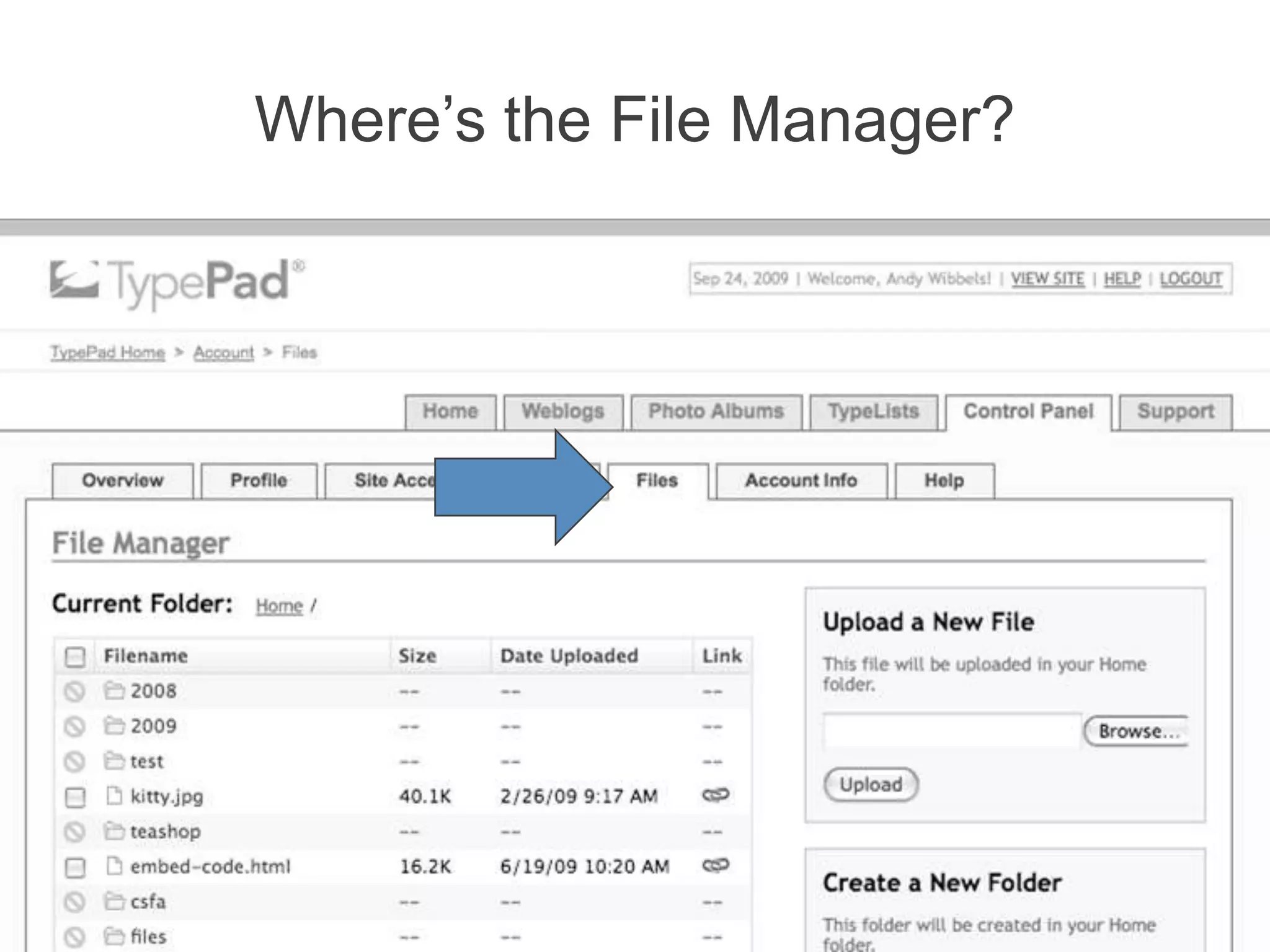
Task: Open the Help sub-tab
Action: pyautogui.click(x=944, y=480)
